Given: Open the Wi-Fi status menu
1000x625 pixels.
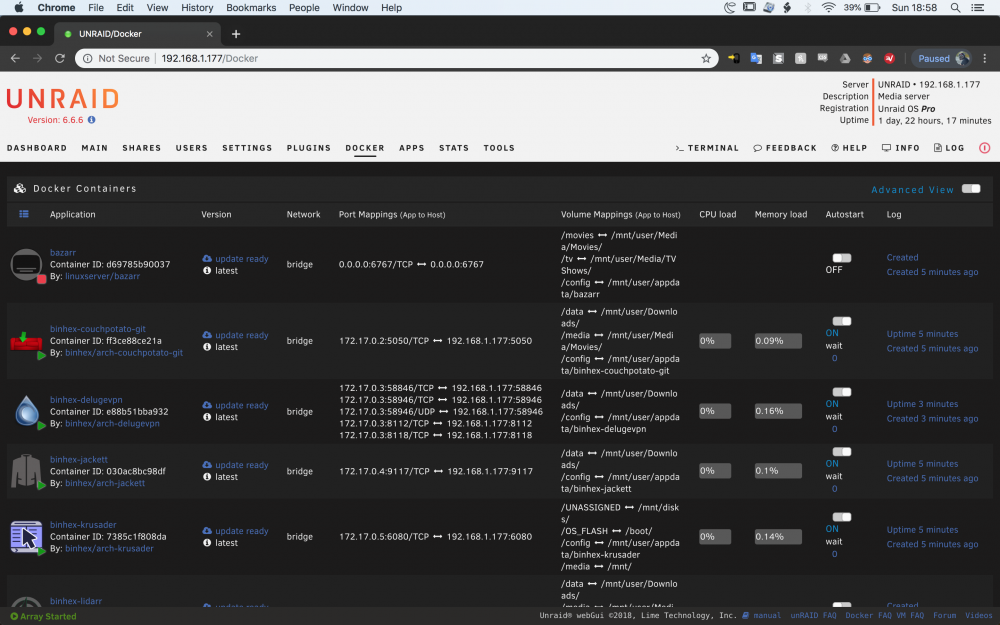Looking at the screenshot, I should (x=828, y=8).
